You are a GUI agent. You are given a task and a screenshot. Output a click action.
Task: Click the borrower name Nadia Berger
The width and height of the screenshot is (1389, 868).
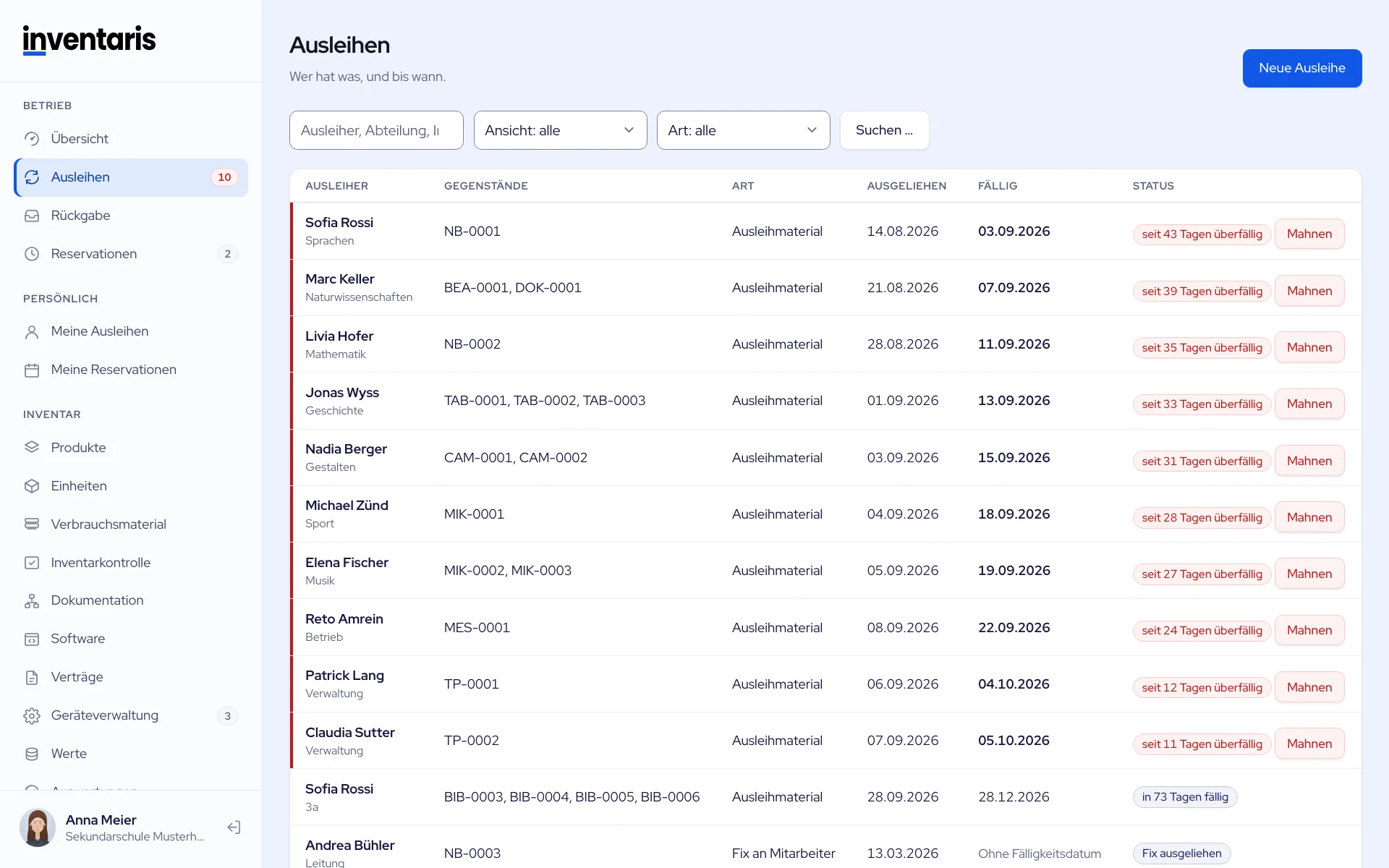point(346,449)
